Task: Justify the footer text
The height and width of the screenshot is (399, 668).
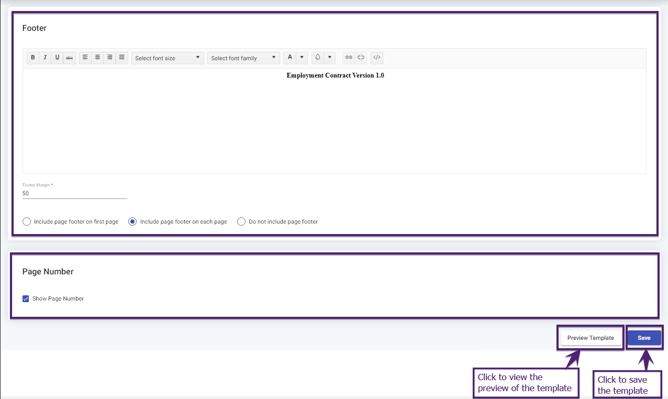Action: 122,57
